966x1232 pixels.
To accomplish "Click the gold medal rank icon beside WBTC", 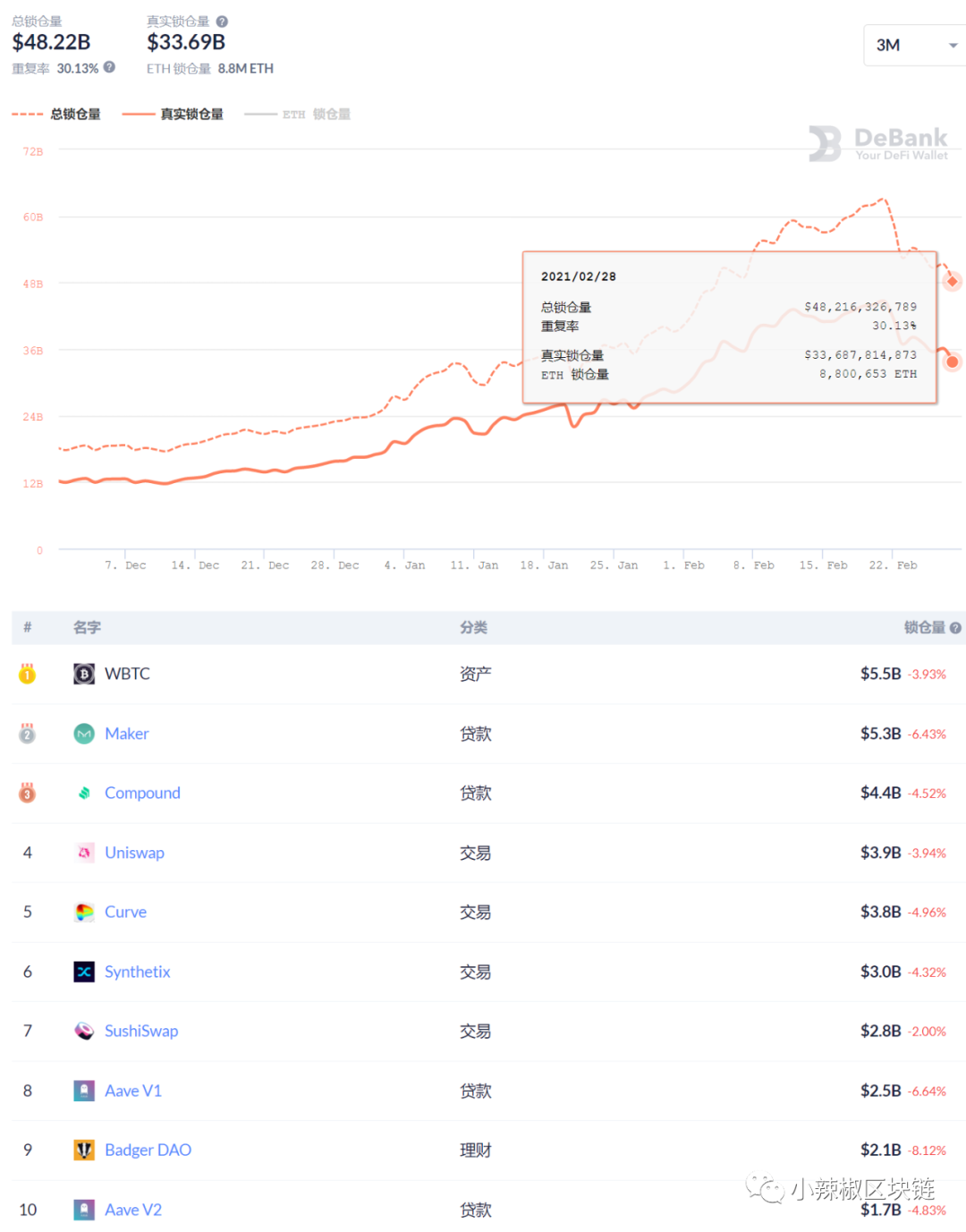I will 27,674.
